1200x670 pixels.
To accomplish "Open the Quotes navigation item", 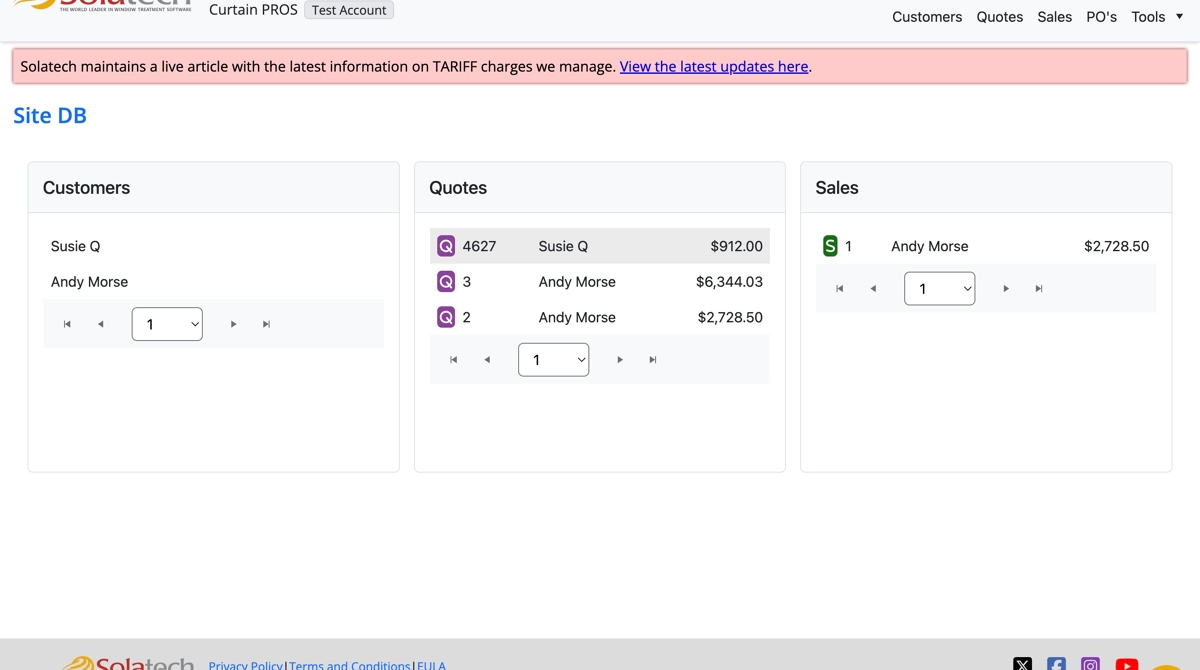I will 1000,17.
